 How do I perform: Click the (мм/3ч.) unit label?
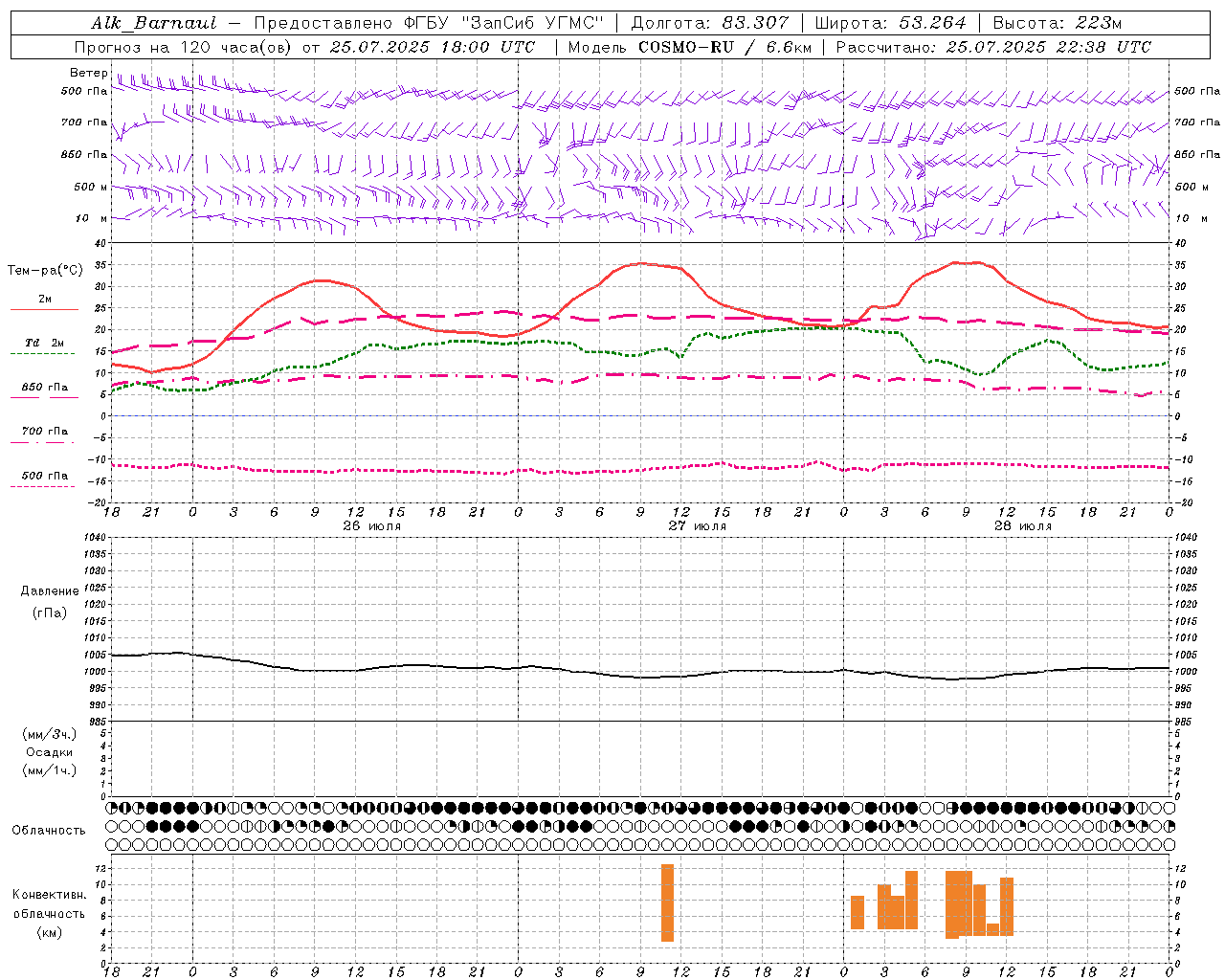[x=50, y=734]
